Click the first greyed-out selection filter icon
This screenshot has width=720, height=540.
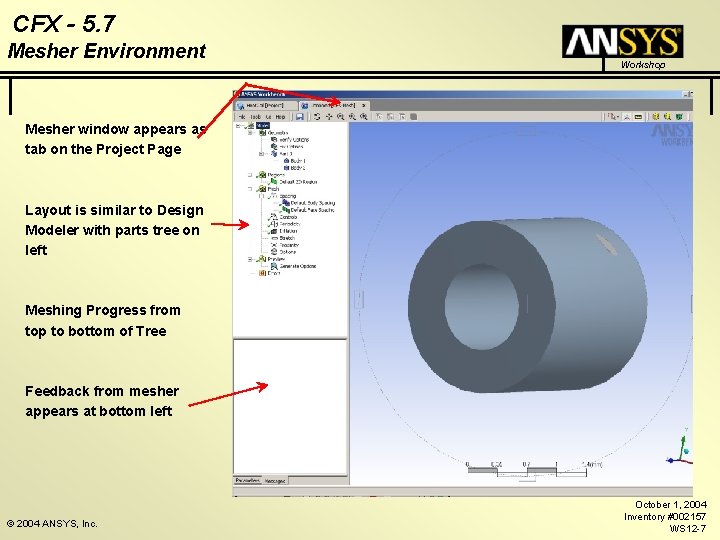click(x=379, y=117)
